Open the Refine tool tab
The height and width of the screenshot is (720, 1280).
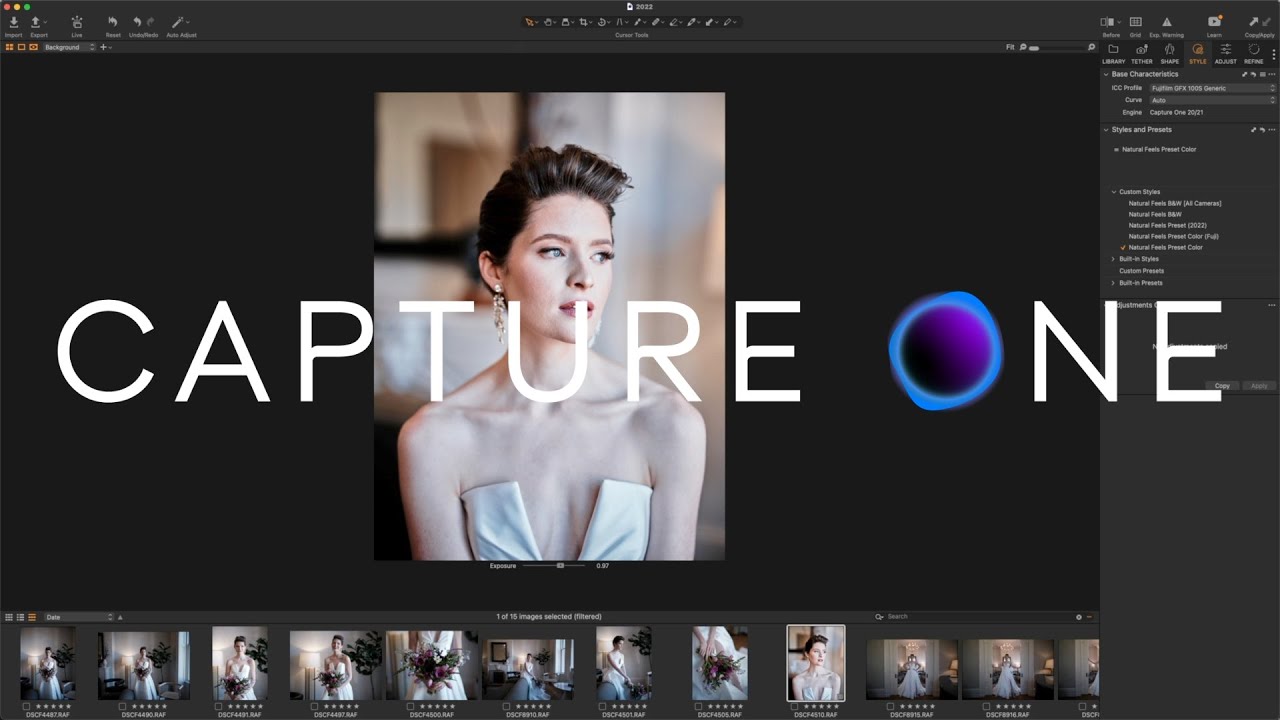1254,54
